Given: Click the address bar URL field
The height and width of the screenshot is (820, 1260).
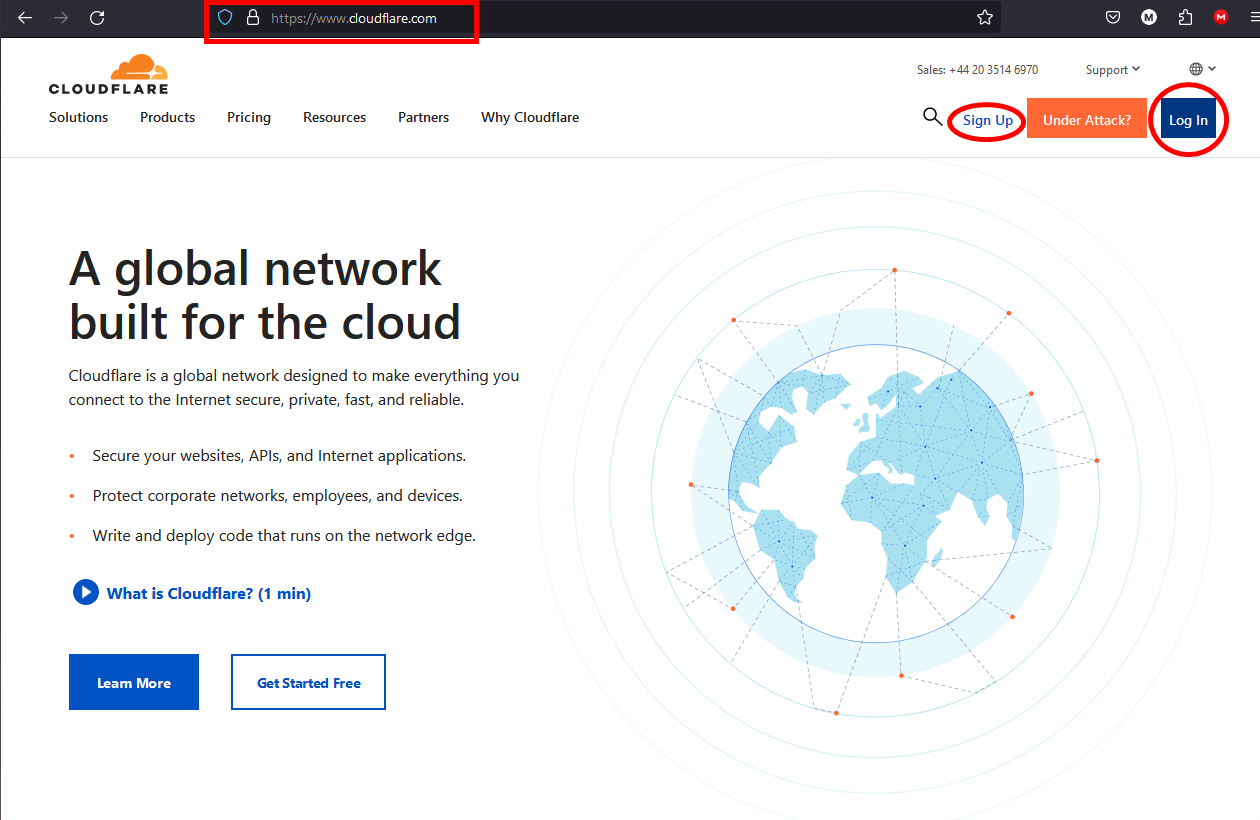Looking at the screenshot, I should pyautogui.click(x=604, y=18).
